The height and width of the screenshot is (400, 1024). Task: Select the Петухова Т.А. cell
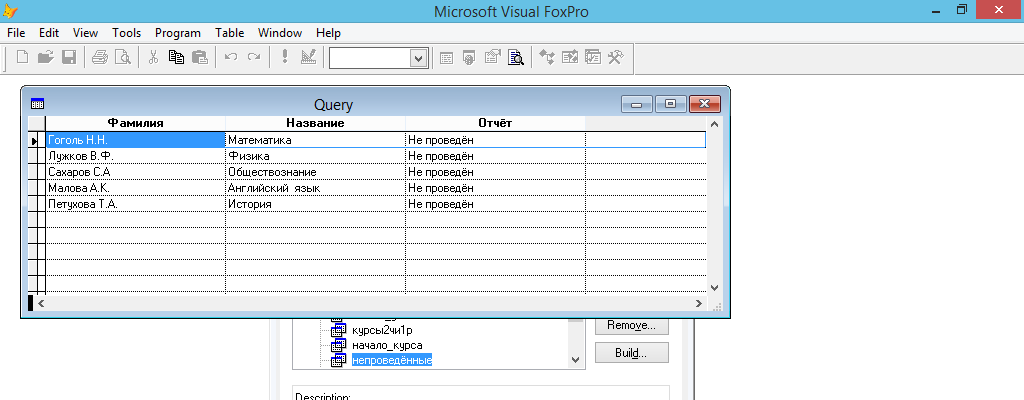pos(136,204)
